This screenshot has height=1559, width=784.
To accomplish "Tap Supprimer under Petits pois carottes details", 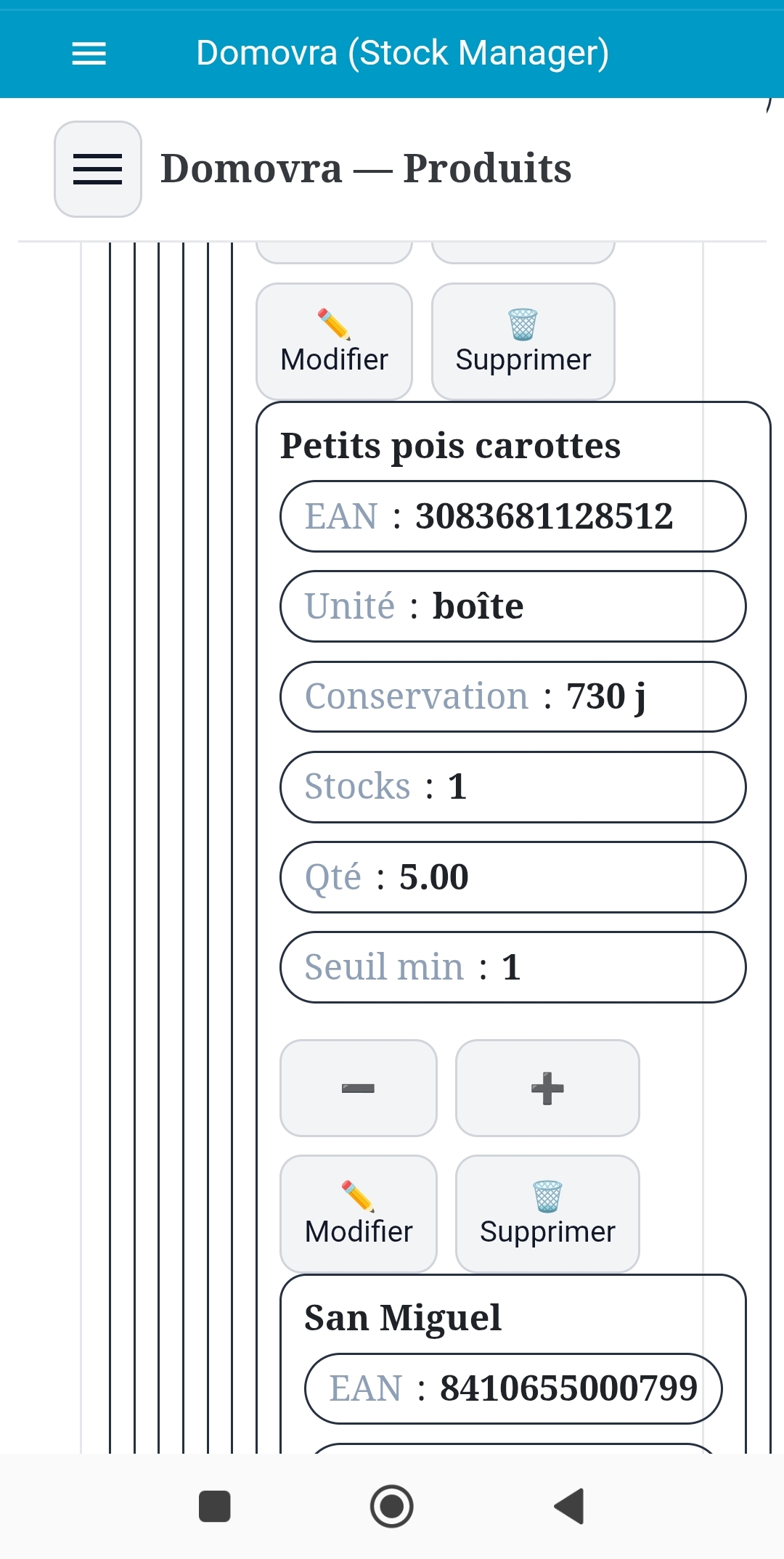I will [x=547, y=1213].
